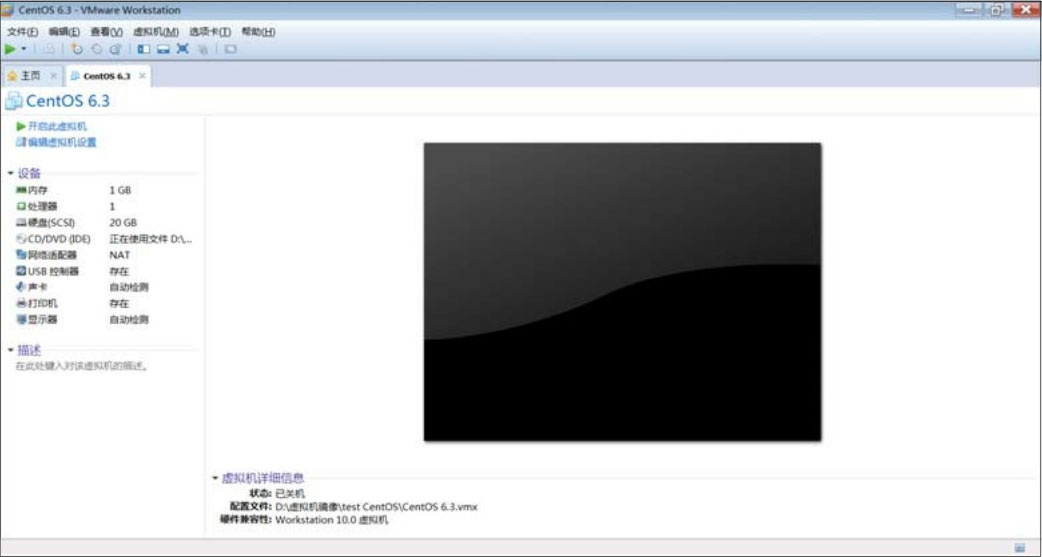Enter full screen mode via toolbar icon
Screen dimensions: 1042x557
click(183, 49)
